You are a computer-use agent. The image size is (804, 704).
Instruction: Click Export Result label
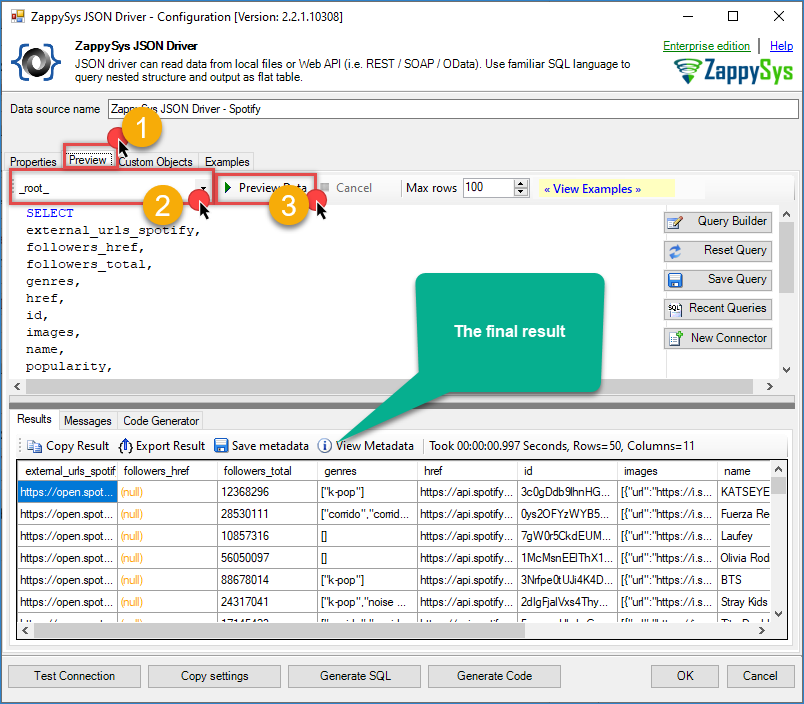170,446
